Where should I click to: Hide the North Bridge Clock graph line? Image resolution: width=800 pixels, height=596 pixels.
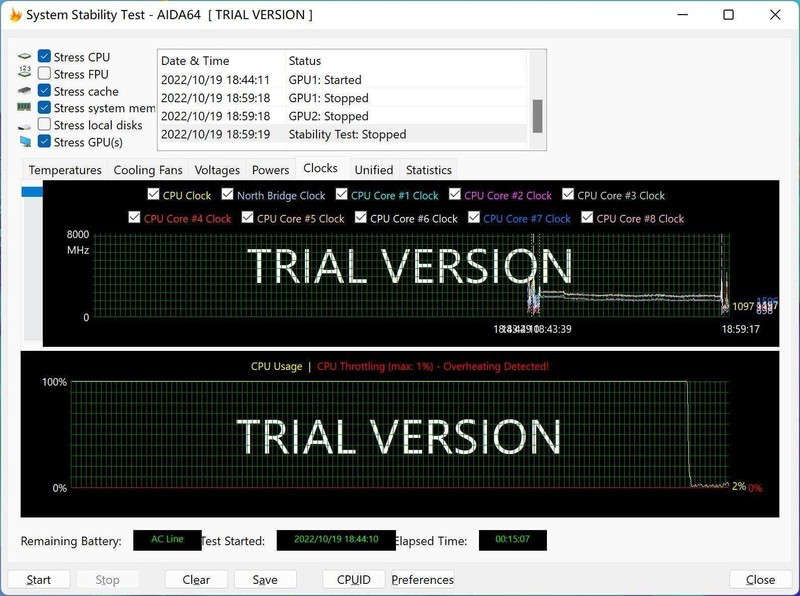tap(227, 195)
